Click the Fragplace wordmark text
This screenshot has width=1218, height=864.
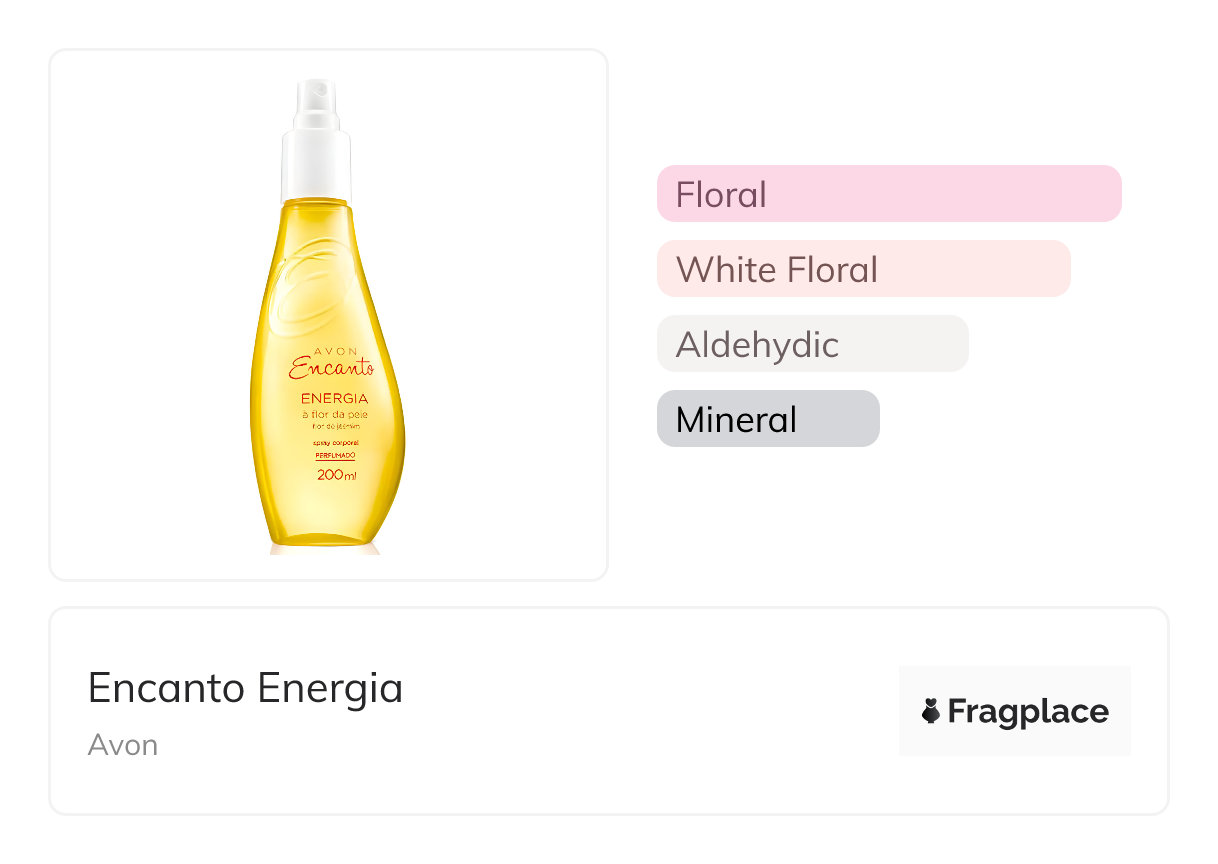[1027, 712]
